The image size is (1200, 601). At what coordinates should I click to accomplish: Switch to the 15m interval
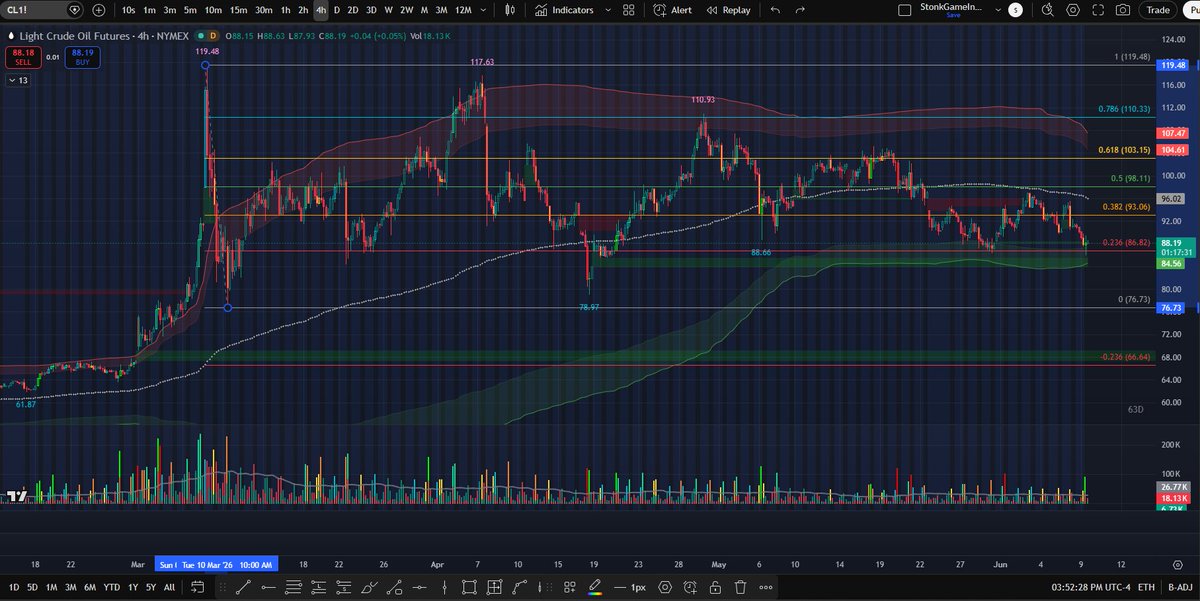tap(238, 10)
